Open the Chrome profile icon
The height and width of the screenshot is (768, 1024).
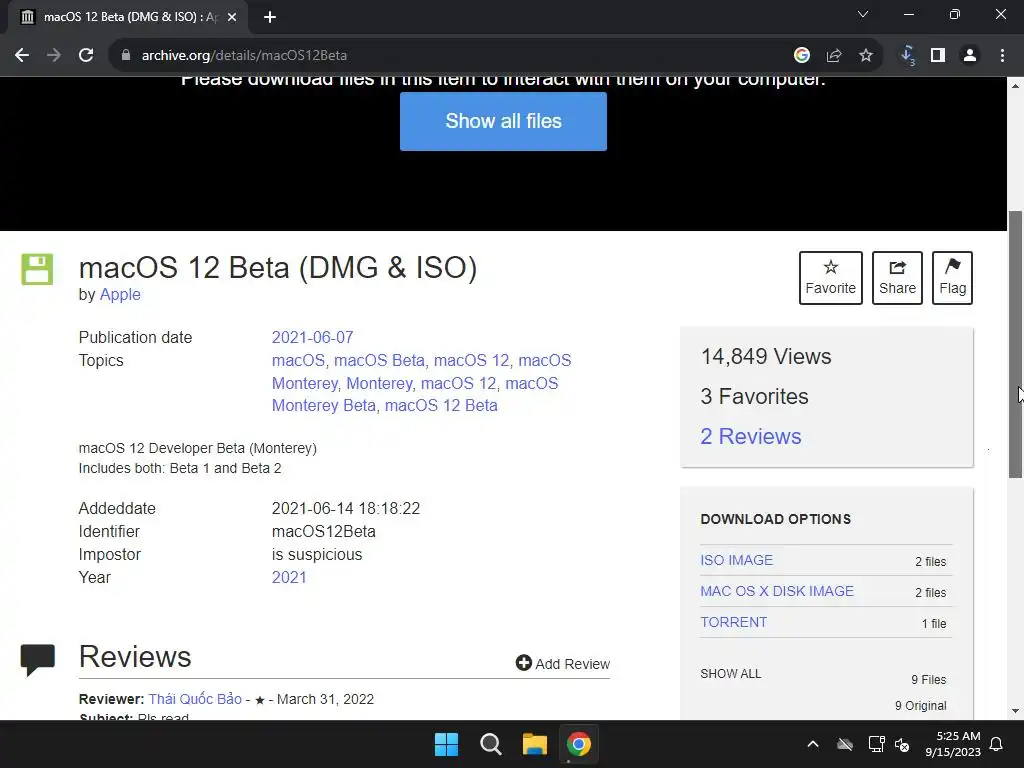970,56
